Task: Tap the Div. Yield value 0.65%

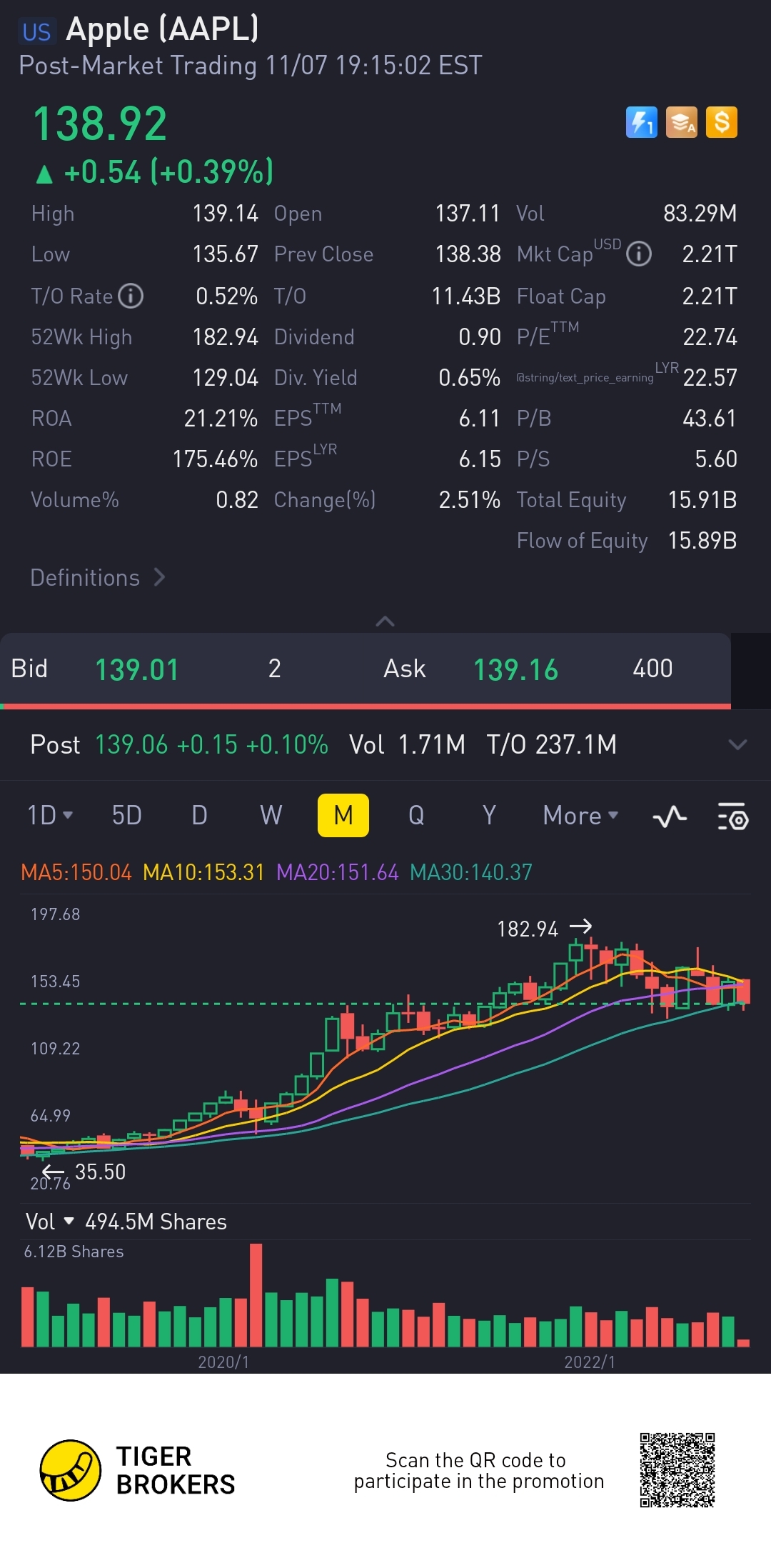Action: pyautogui.click(x=469, y=377)
